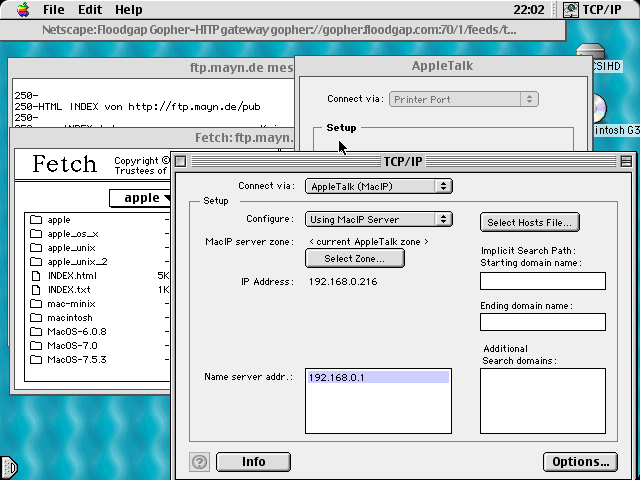This screenshot has width=640, height=480.
Task: Select the apple folder icon in Fetch
Action: click(36, 220)
